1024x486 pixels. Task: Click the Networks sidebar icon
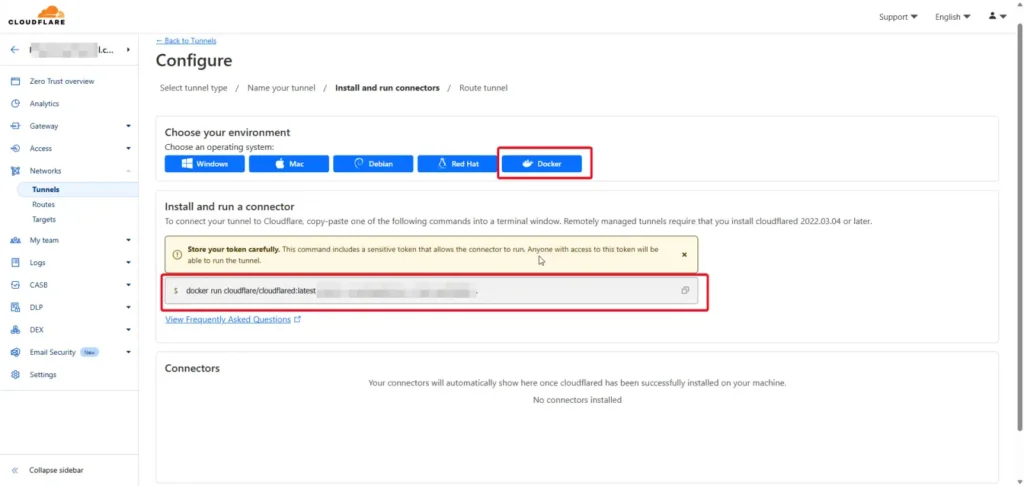(16, 171)
